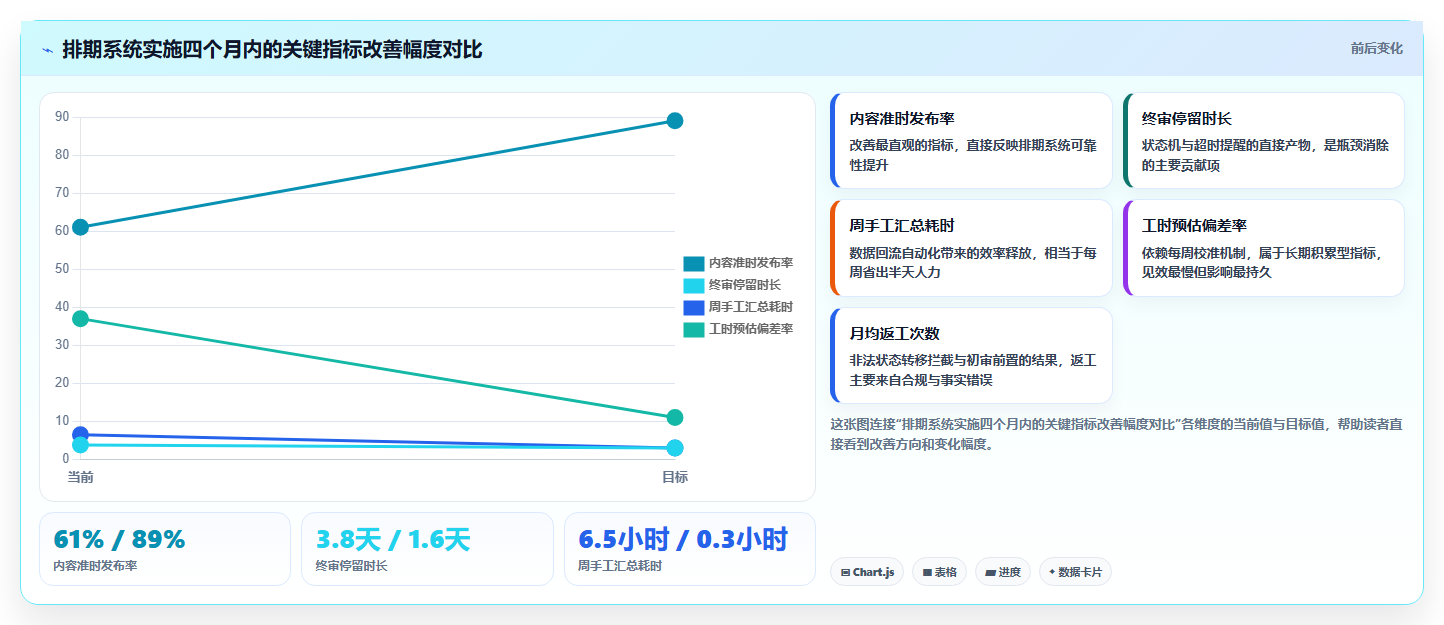1444x625 pixels.
Task: Select the 61% / 89% stat card
Action: [x=165, y=549]
